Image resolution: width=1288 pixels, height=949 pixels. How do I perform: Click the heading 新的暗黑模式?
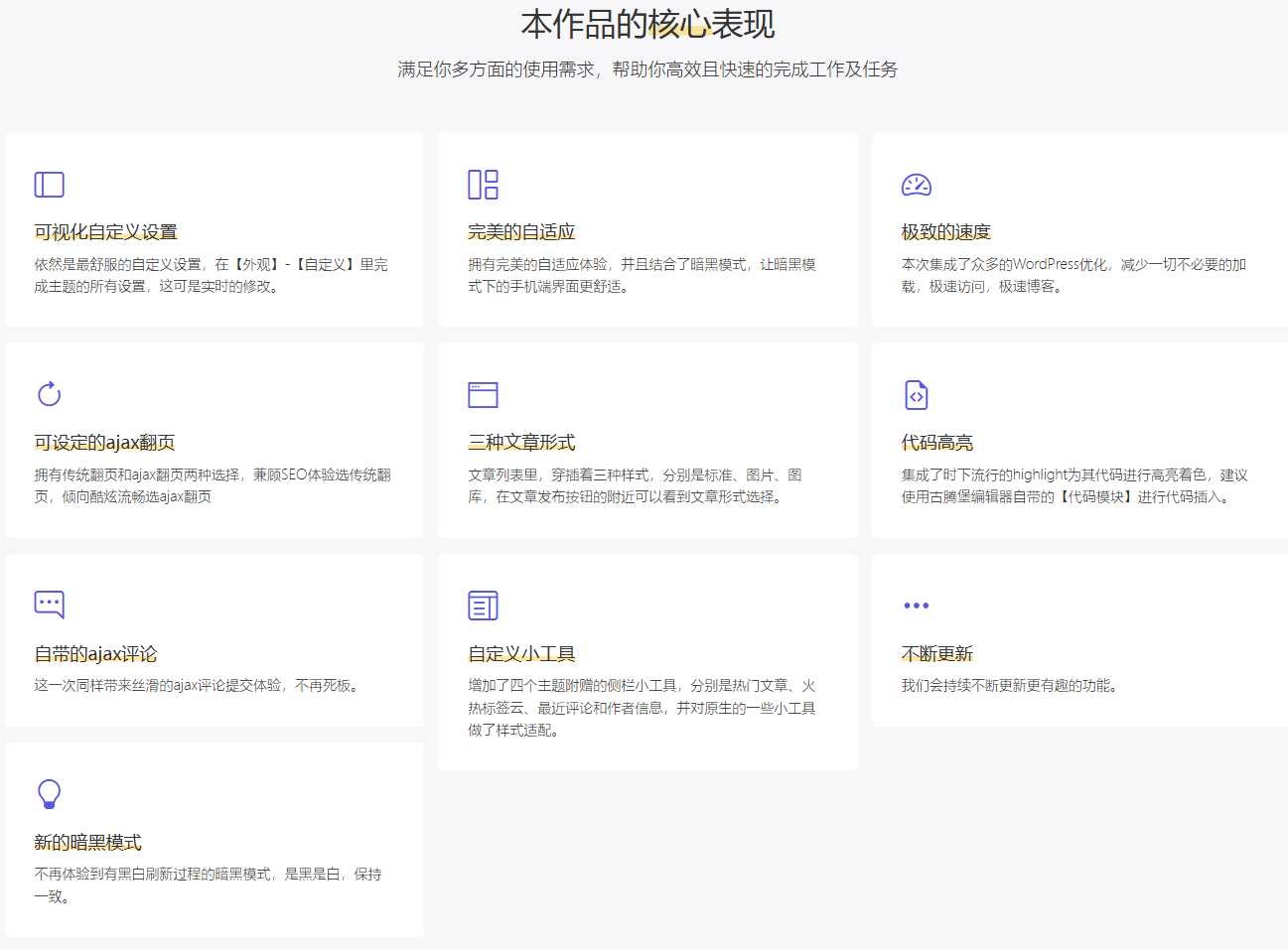pos(87,843)
